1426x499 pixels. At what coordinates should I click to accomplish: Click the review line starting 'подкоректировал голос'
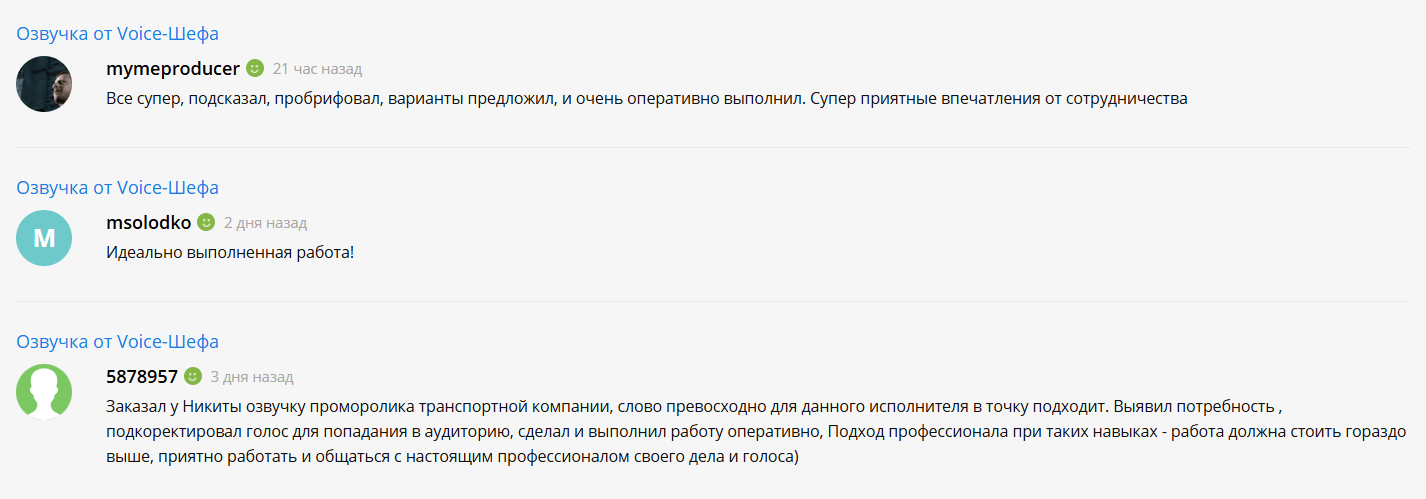coord(756,432)
